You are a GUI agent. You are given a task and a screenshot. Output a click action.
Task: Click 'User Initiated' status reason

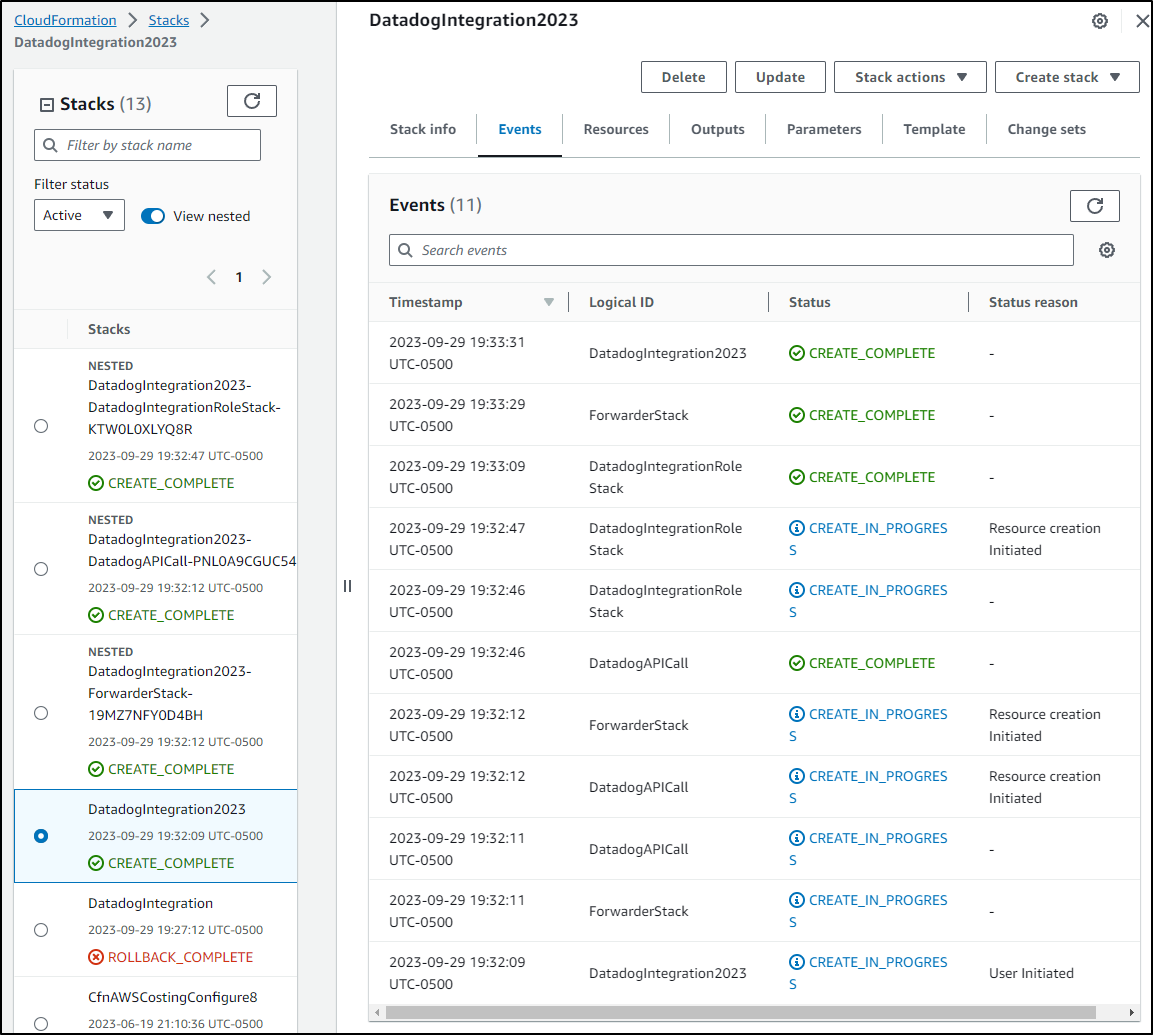1031,973
